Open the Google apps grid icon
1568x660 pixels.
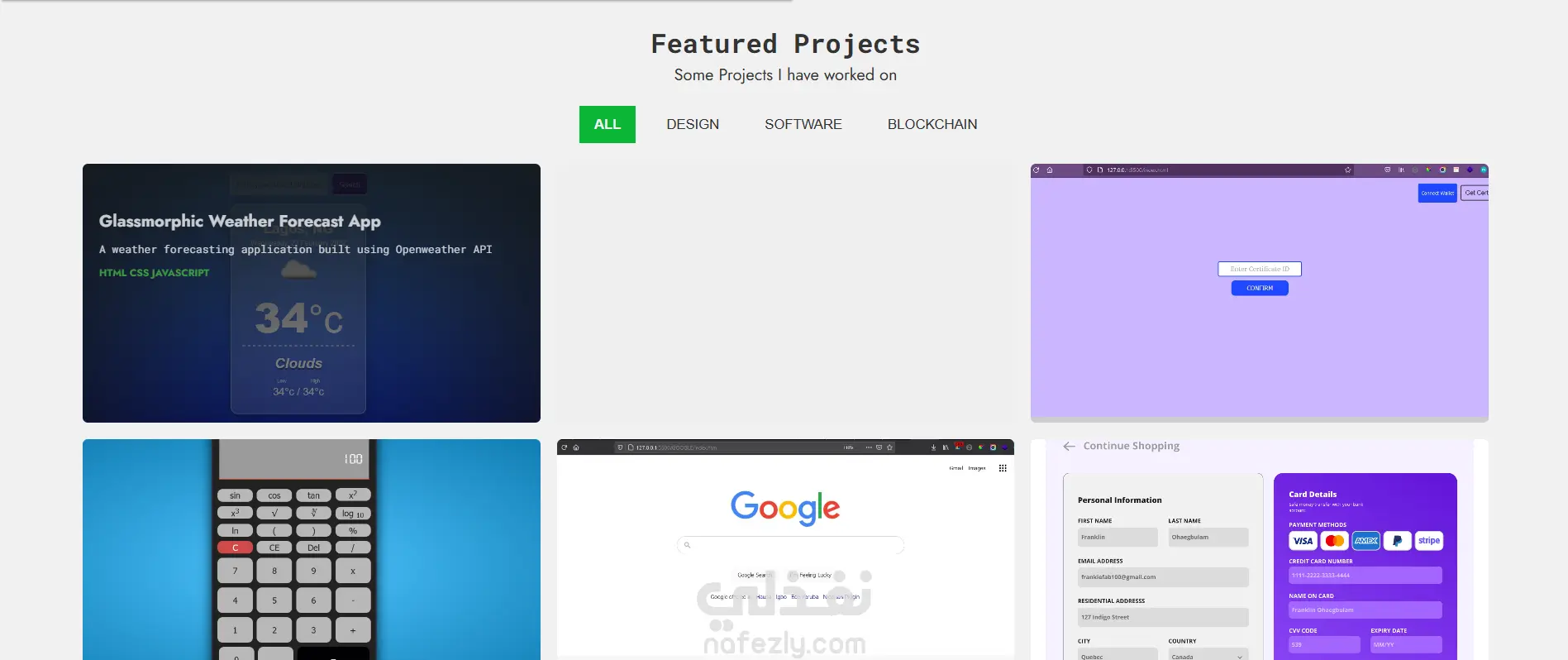click(x=1003, y=468)
